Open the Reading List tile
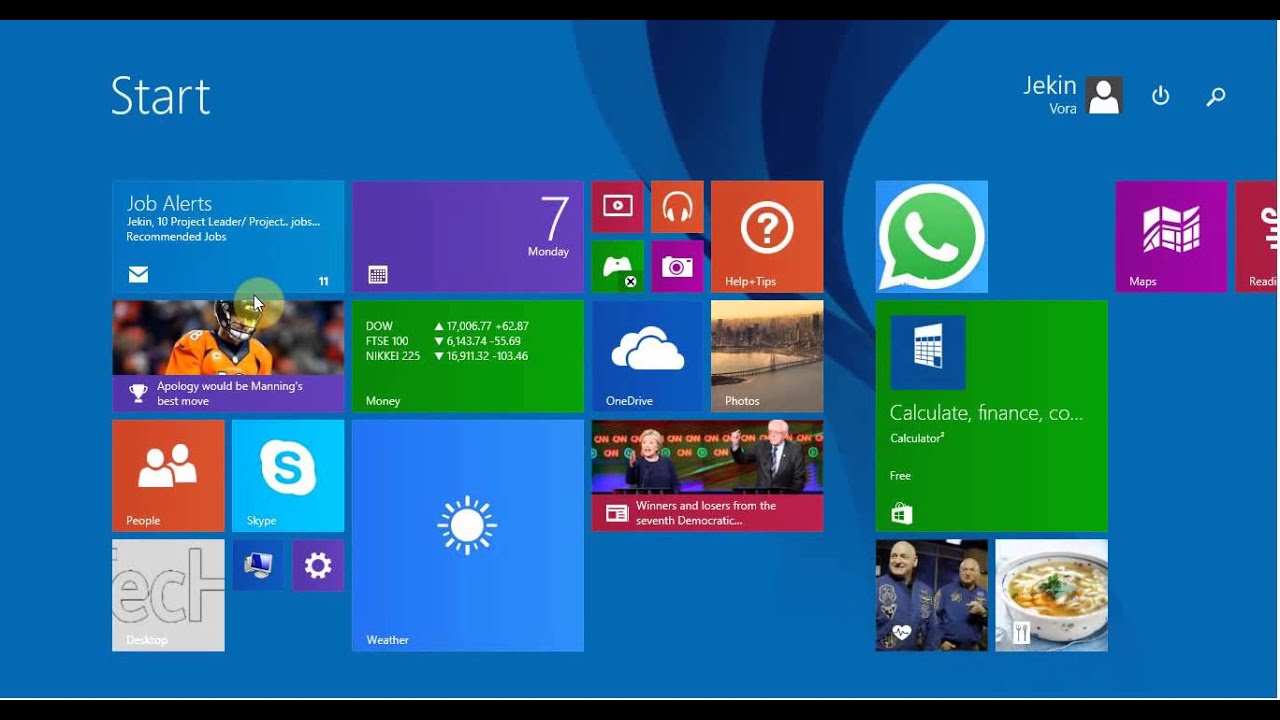 (1258, 237)
